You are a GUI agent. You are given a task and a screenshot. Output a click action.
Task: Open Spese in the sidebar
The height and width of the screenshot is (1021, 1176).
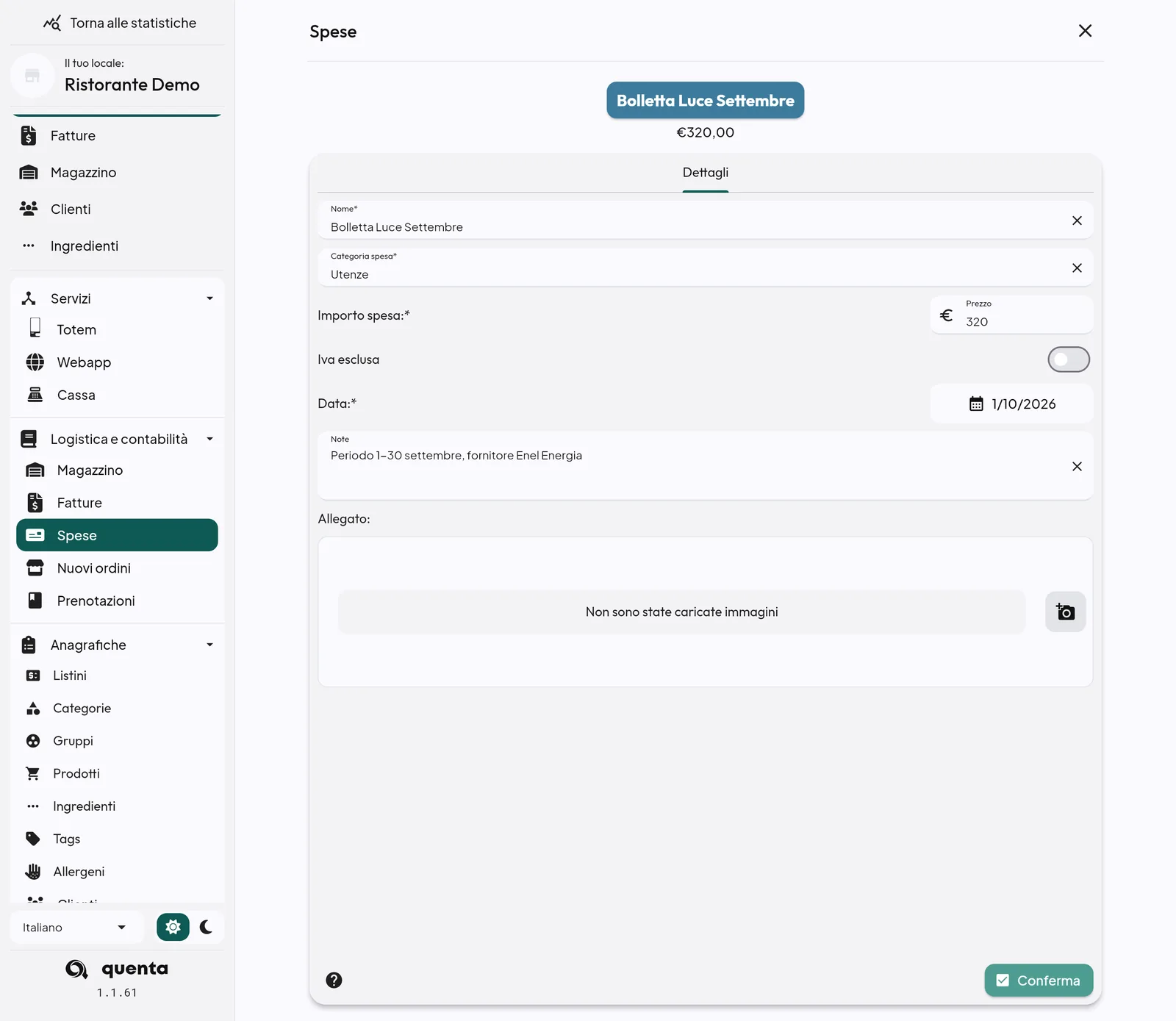(x=117, y=535)
